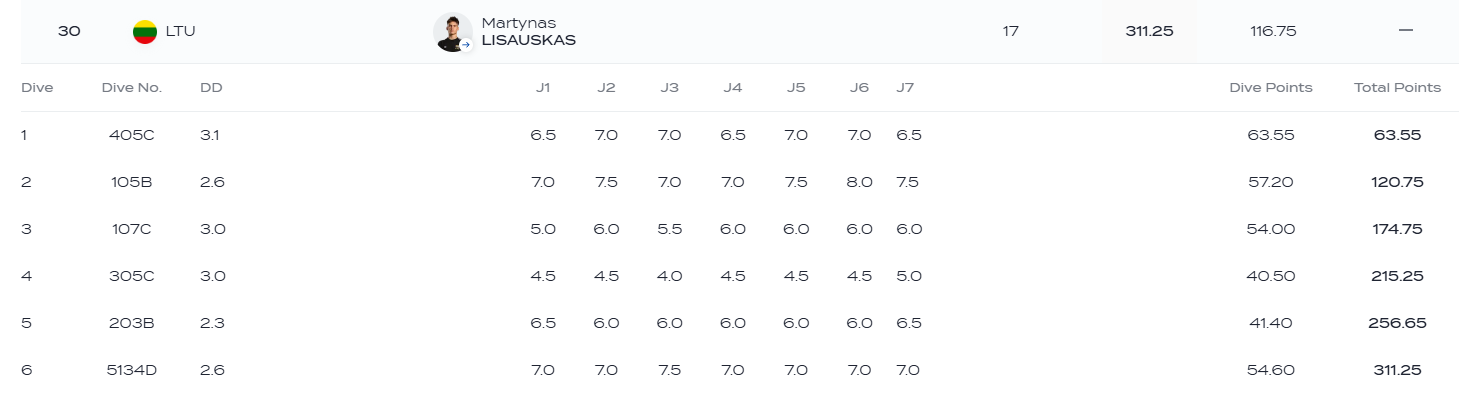Select dive number 5134D
This screenshot has width=1459, height=401.
click(x=132, y=370)
